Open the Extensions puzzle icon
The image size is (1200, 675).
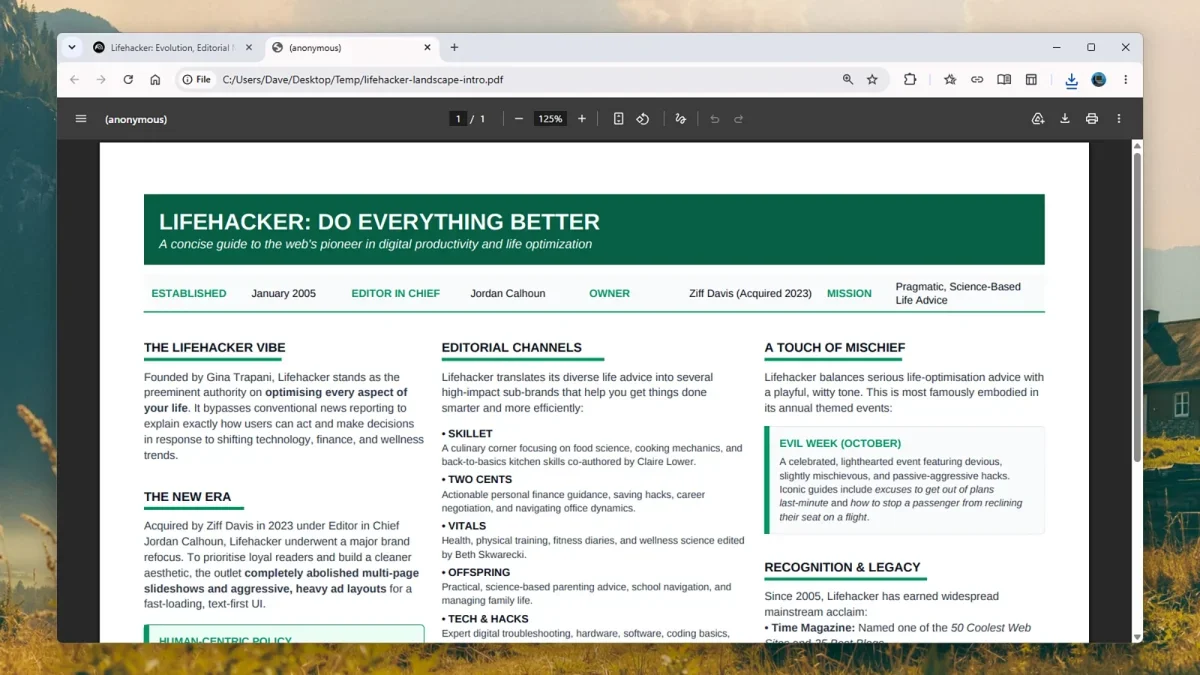pos(910,79)
